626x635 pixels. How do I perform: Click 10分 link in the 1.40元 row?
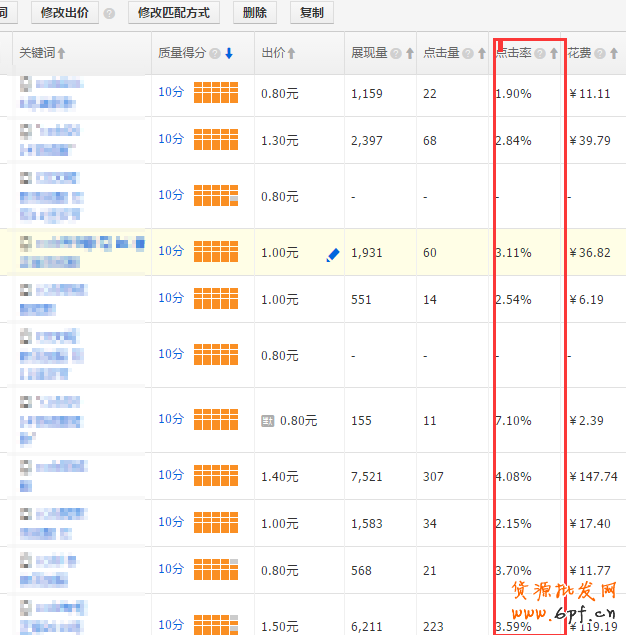click(170, 475)
